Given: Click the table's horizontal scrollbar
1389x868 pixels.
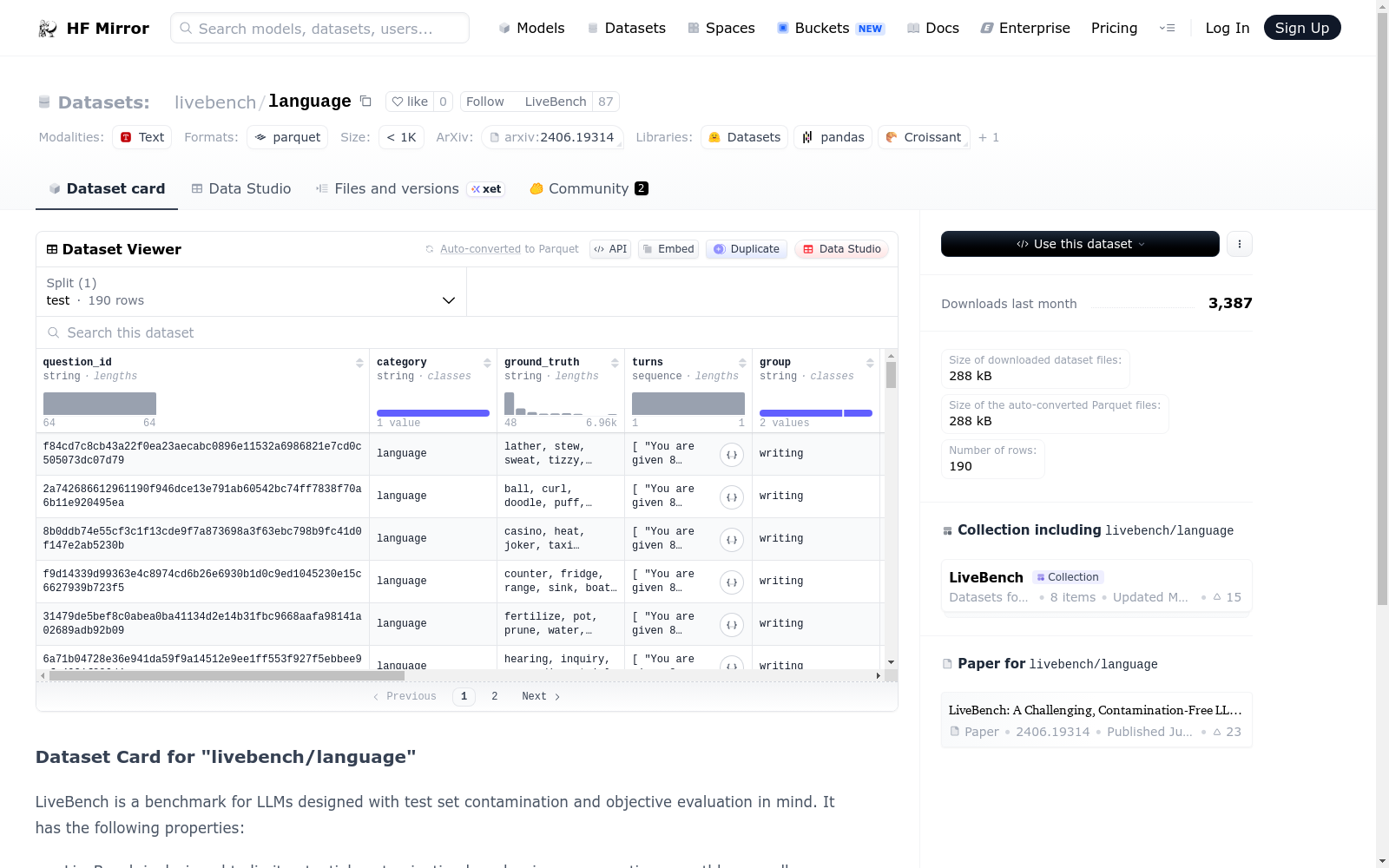Looking at the screenshot, I should pos(227,675).
